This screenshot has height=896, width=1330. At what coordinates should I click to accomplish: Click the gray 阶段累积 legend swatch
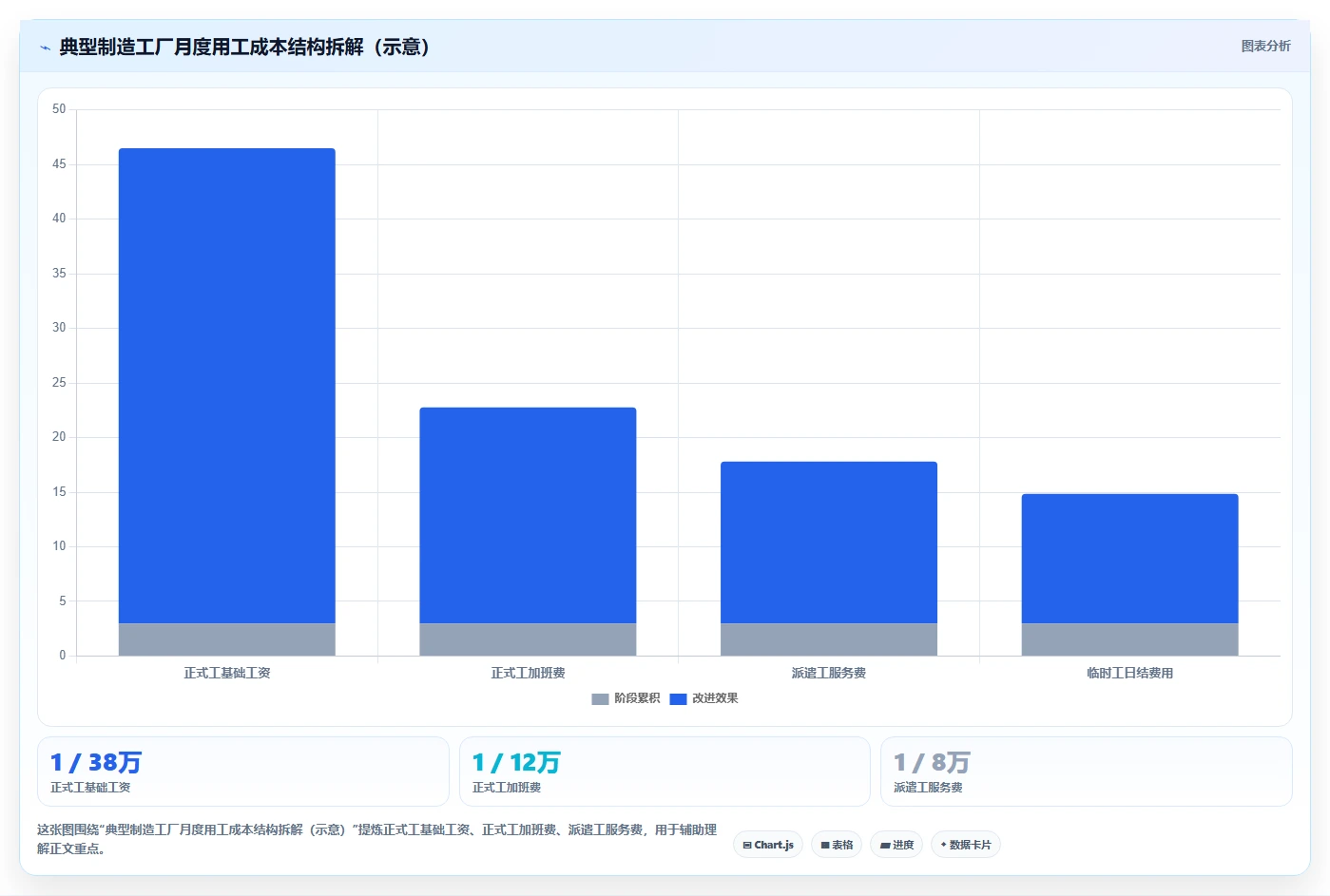point(600,699)
